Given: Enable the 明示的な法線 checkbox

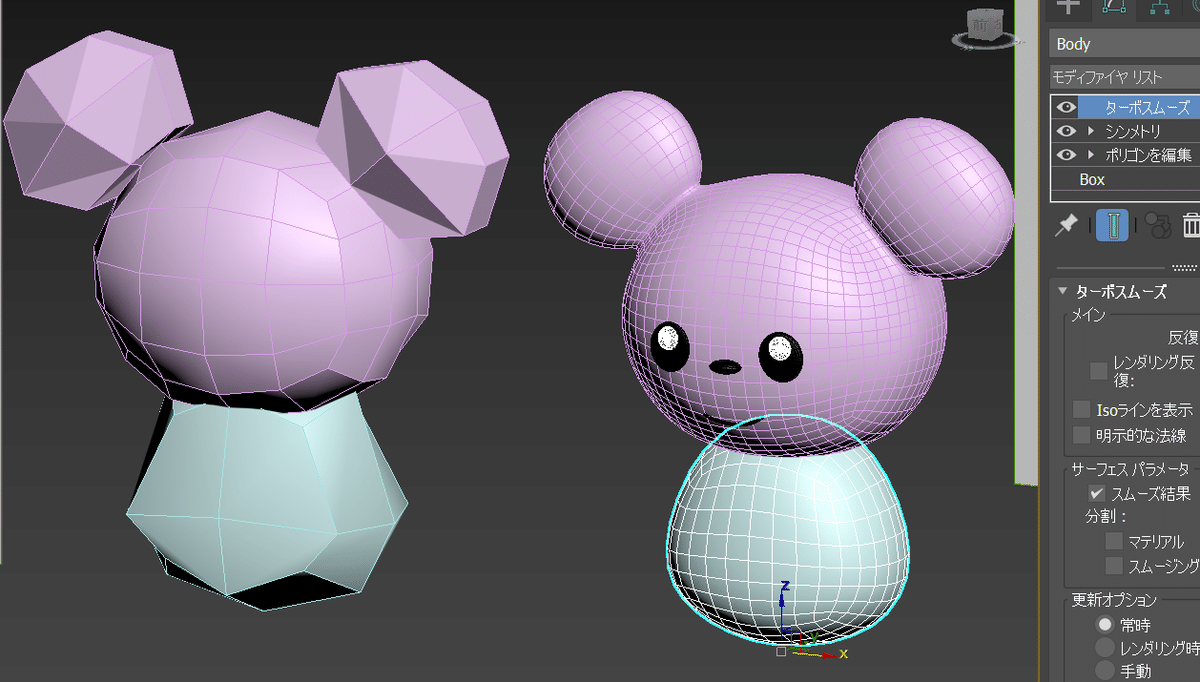Looking at the screenshot, I should coord(1081,435).
